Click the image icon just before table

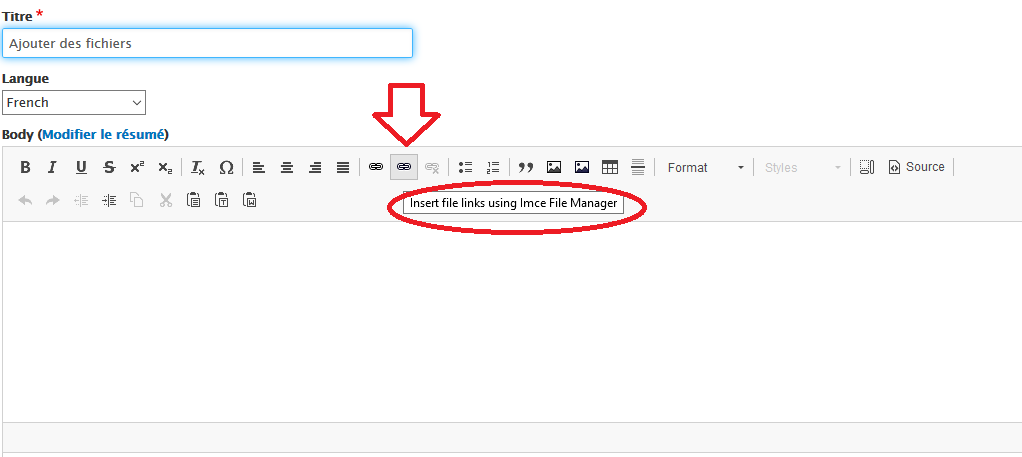(581, 168)
